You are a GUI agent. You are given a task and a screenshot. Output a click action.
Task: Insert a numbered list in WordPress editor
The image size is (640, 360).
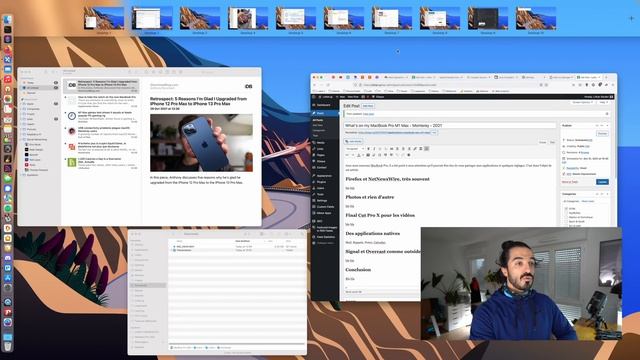tap(386, 149)
